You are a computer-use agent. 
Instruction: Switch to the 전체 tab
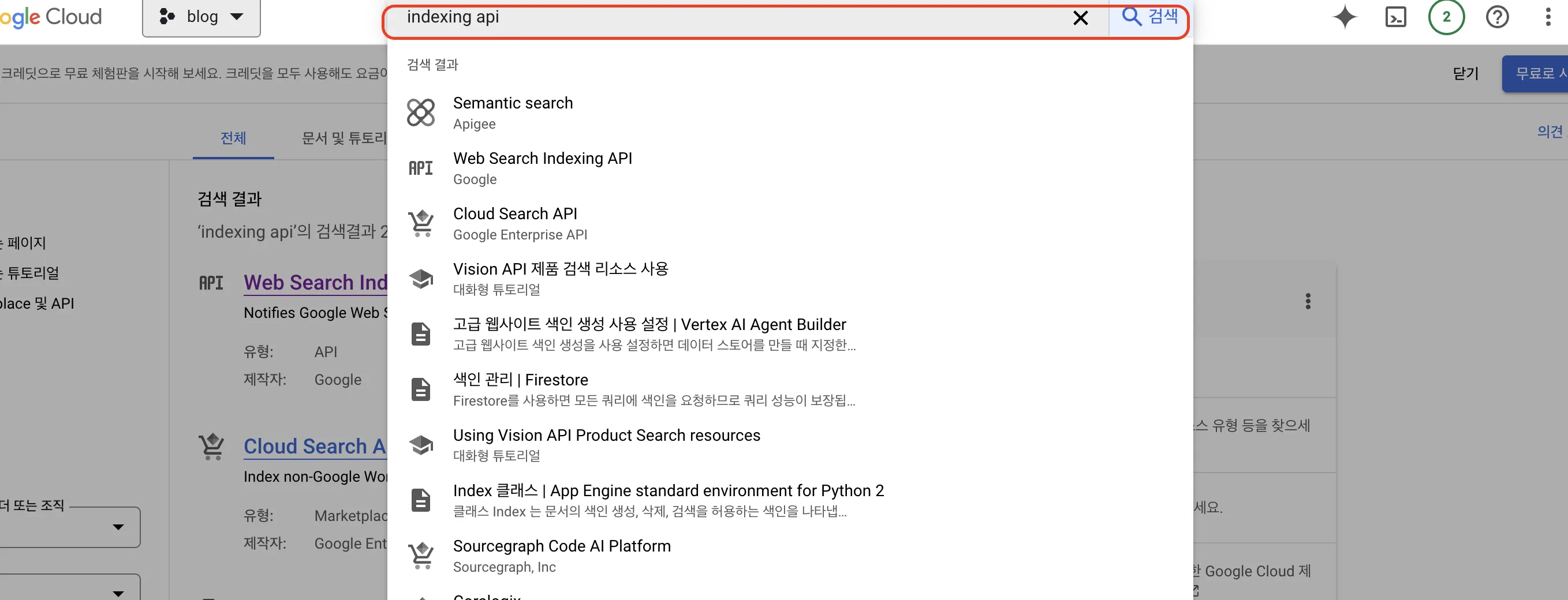point(233,138)
